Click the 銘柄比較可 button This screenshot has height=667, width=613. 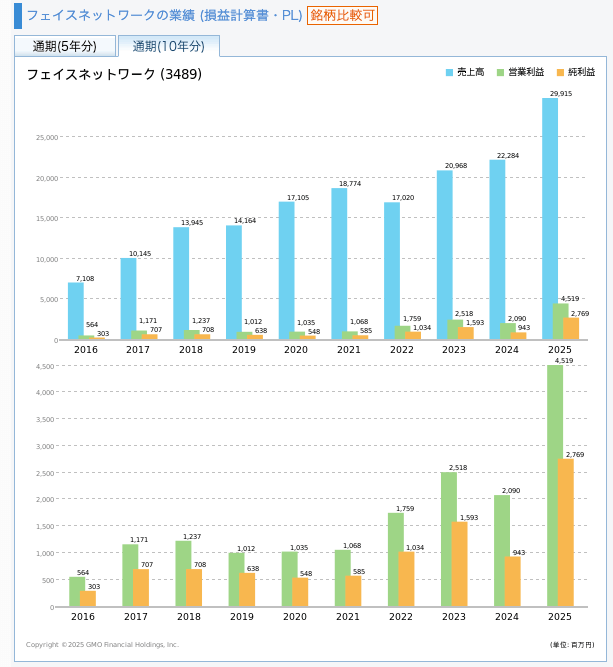click(343, 15)
